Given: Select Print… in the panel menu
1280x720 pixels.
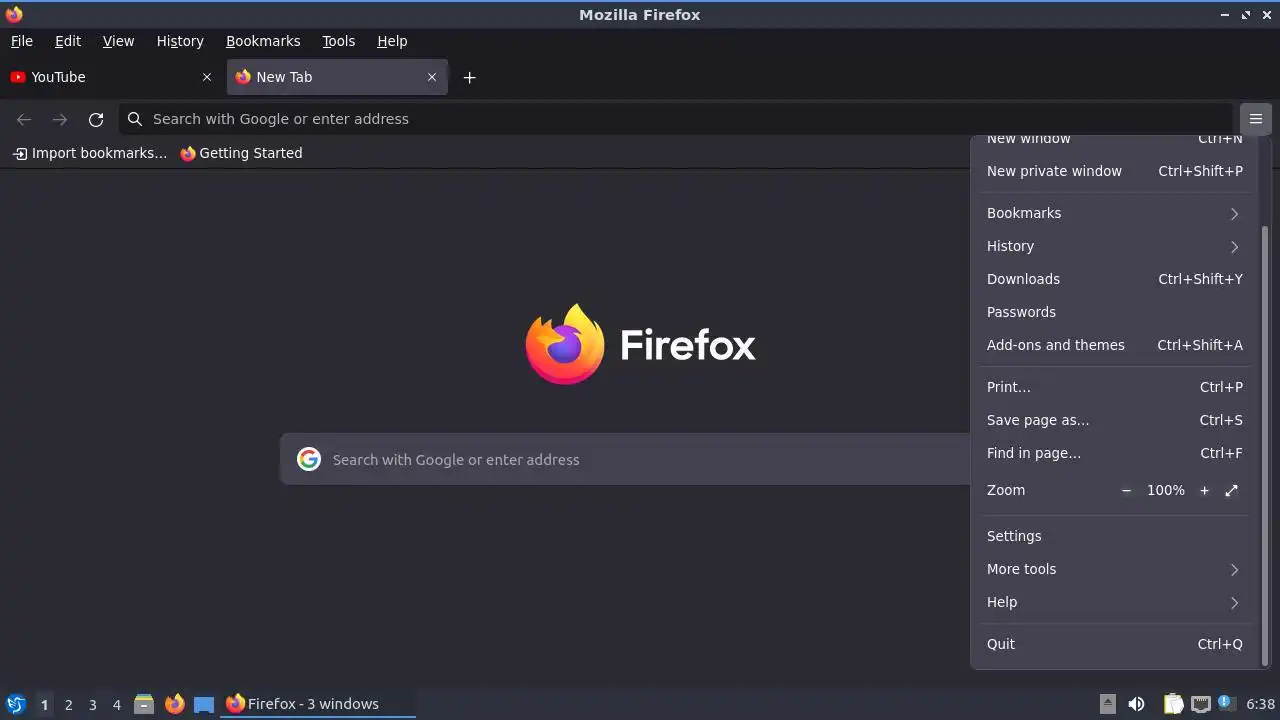Looking at the screenshot, I should [1114, 387].
